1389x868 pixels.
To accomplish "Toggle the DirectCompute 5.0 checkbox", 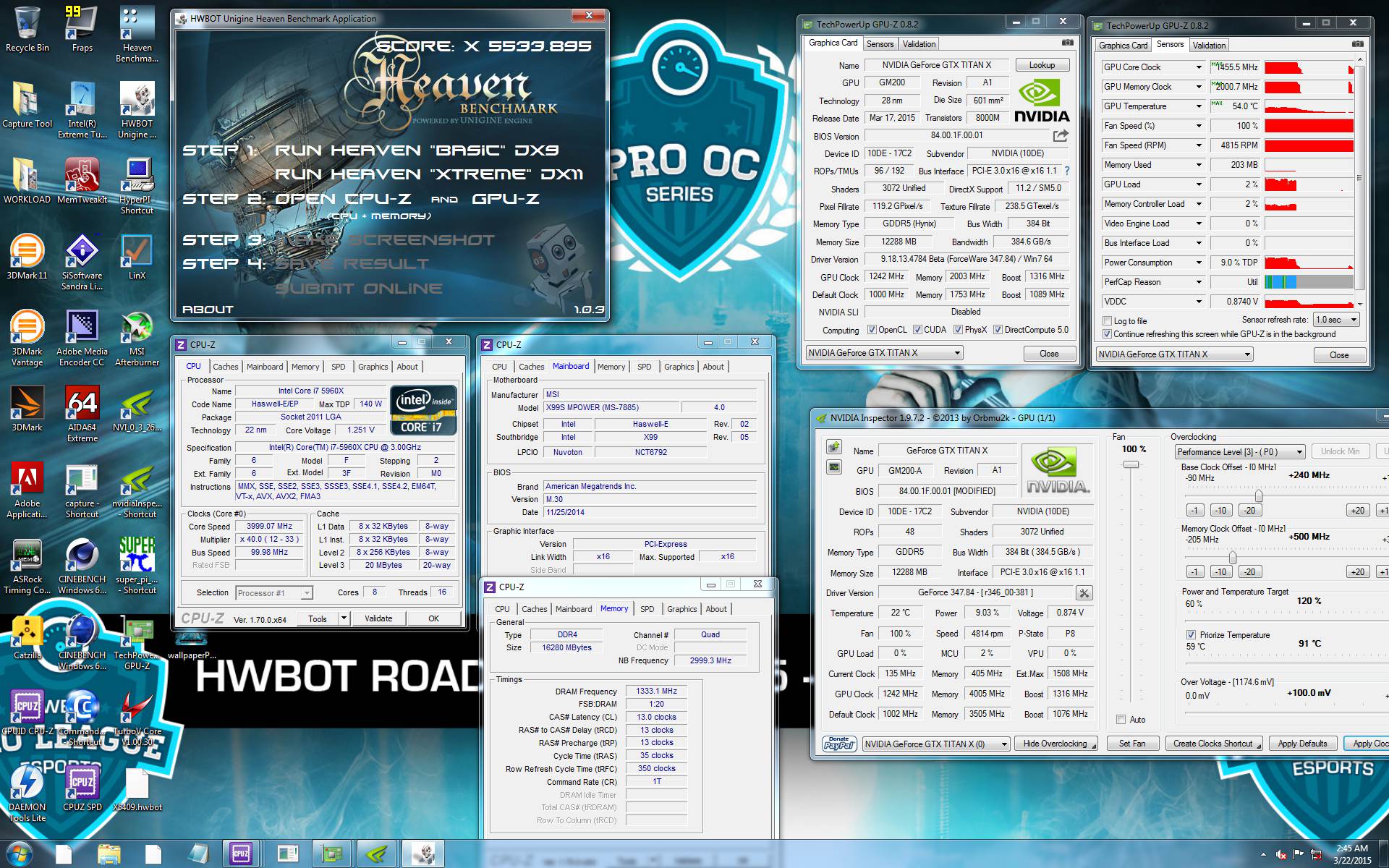I will (x=998, y=330).
